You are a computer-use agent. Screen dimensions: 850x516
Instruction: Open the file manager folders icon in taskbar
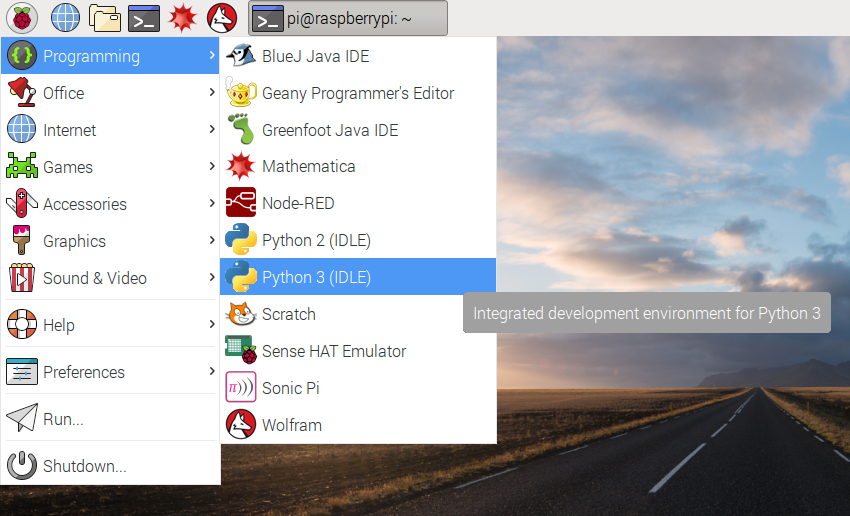point(105,18)
